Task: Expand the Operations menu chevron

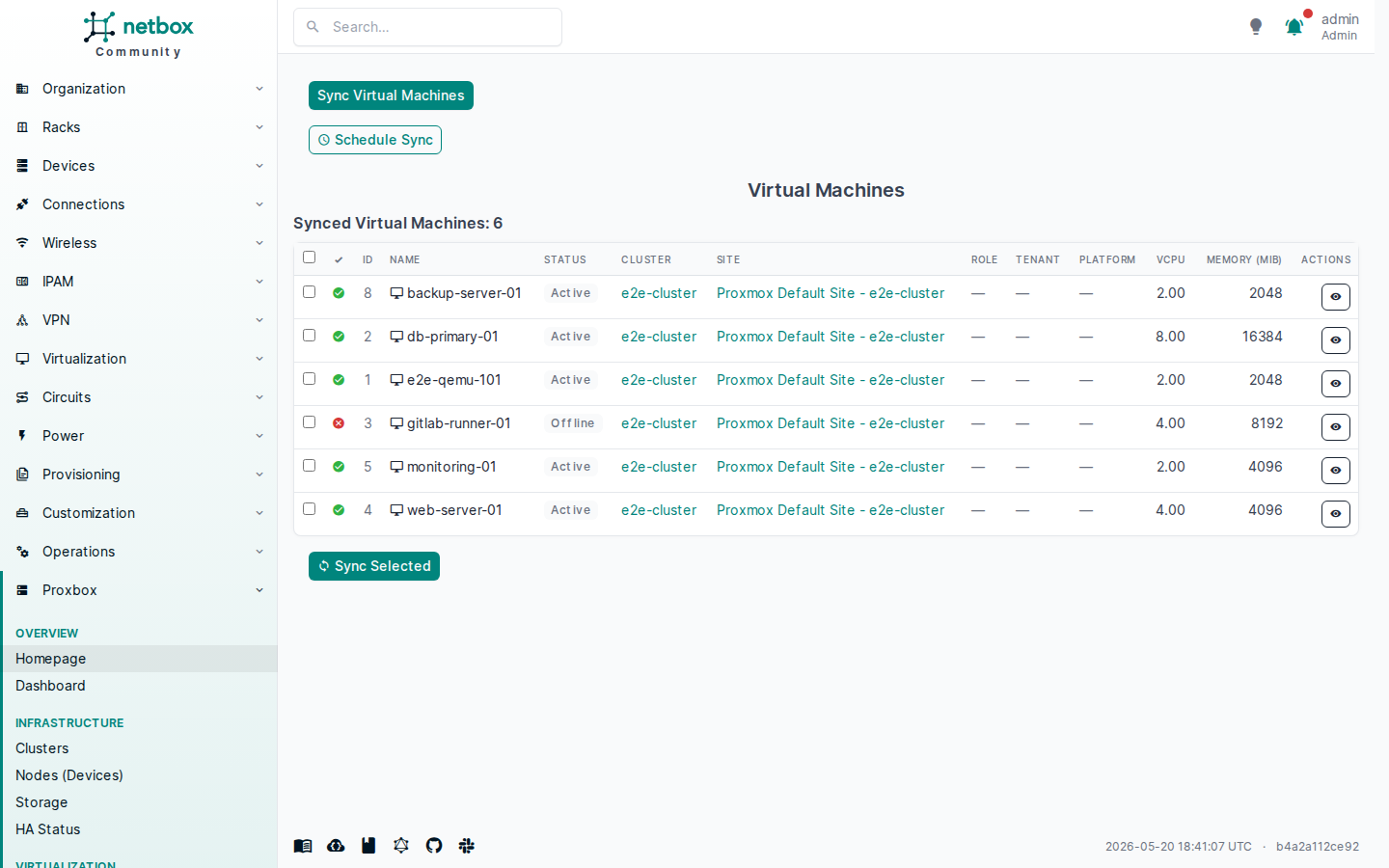Action: [x=259, y=552]
